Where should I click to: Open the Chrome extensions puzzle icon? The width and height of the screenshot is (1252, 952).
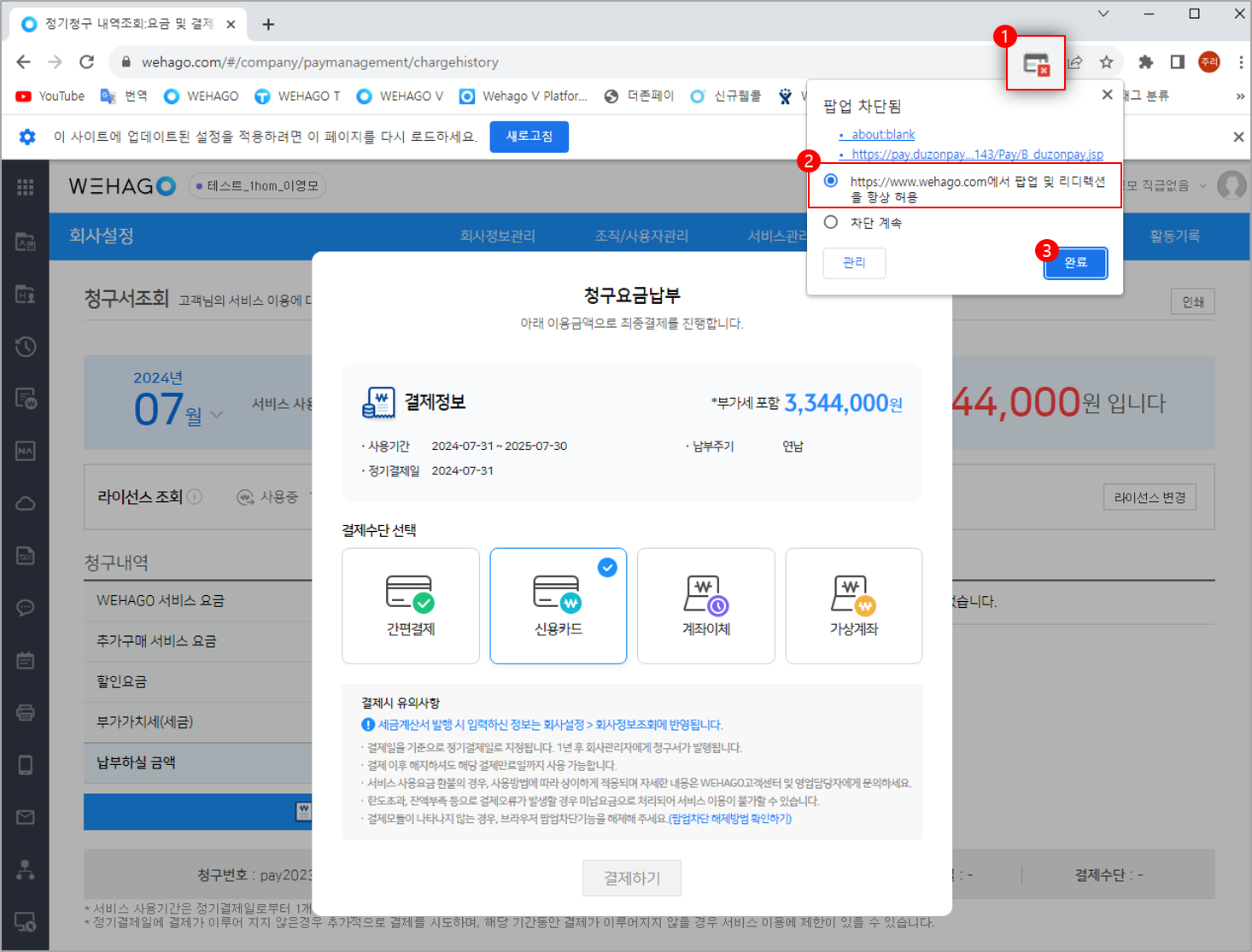(x=1145, y=62)
